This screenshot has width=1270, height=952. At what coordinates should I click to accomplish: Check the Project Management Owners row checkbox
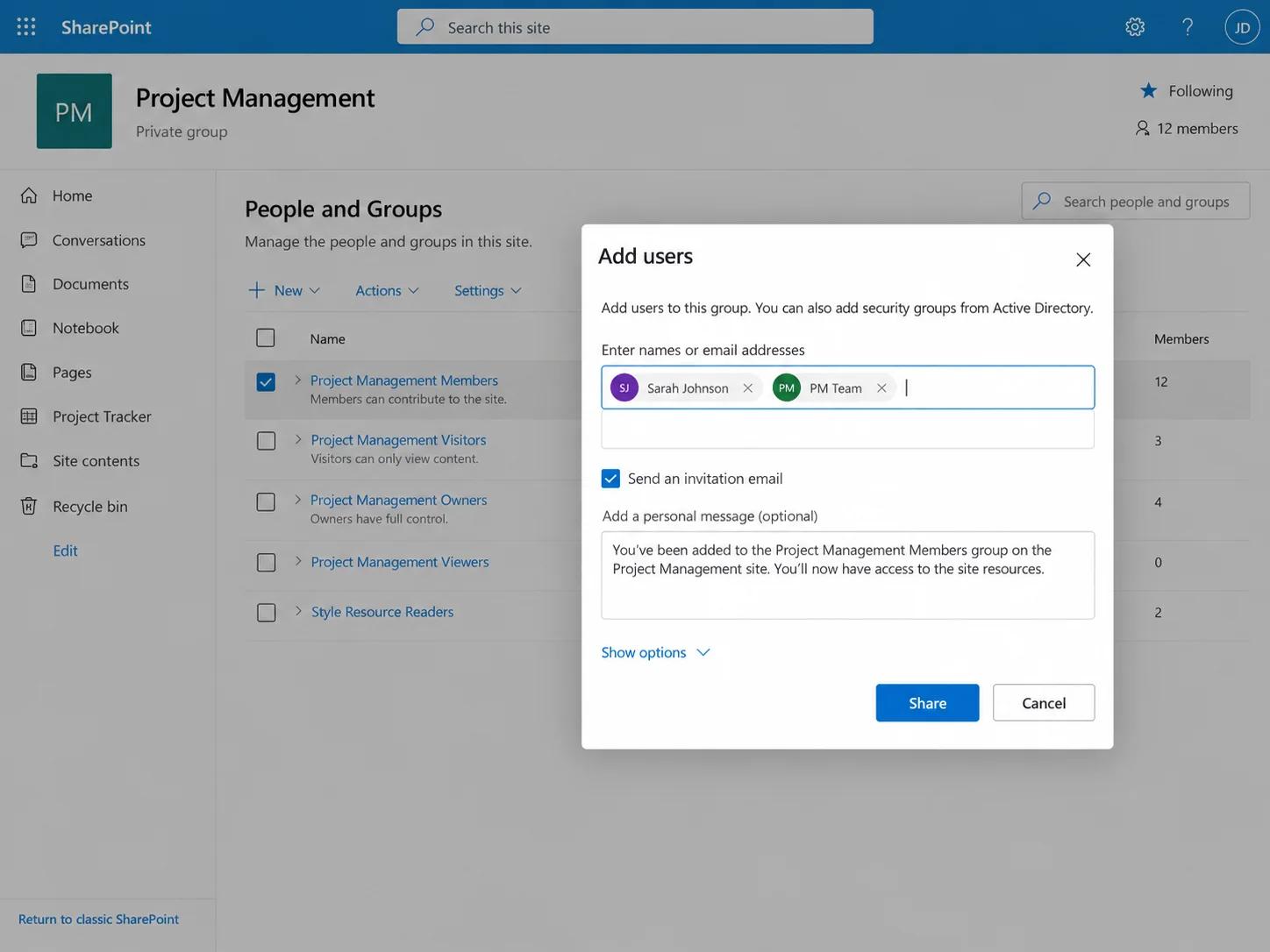tap(266, 501)
